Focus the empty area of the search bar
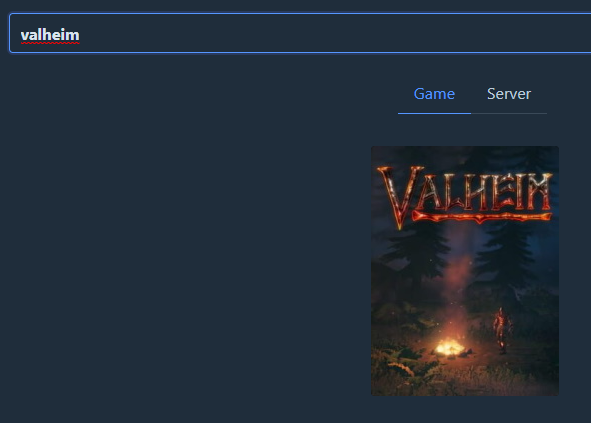This screenshot has height=423, width=591. coord(332,34)
